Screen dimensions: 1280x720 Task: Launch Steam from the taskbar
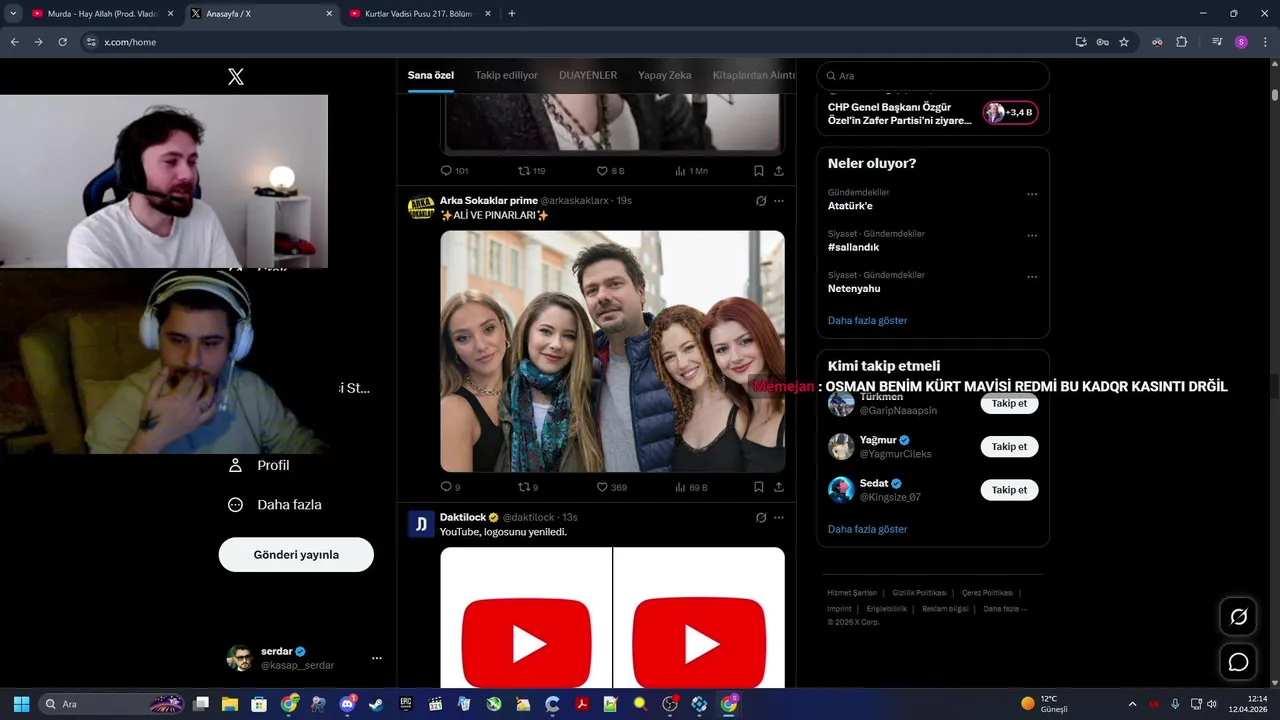click(x=375, y=704)
